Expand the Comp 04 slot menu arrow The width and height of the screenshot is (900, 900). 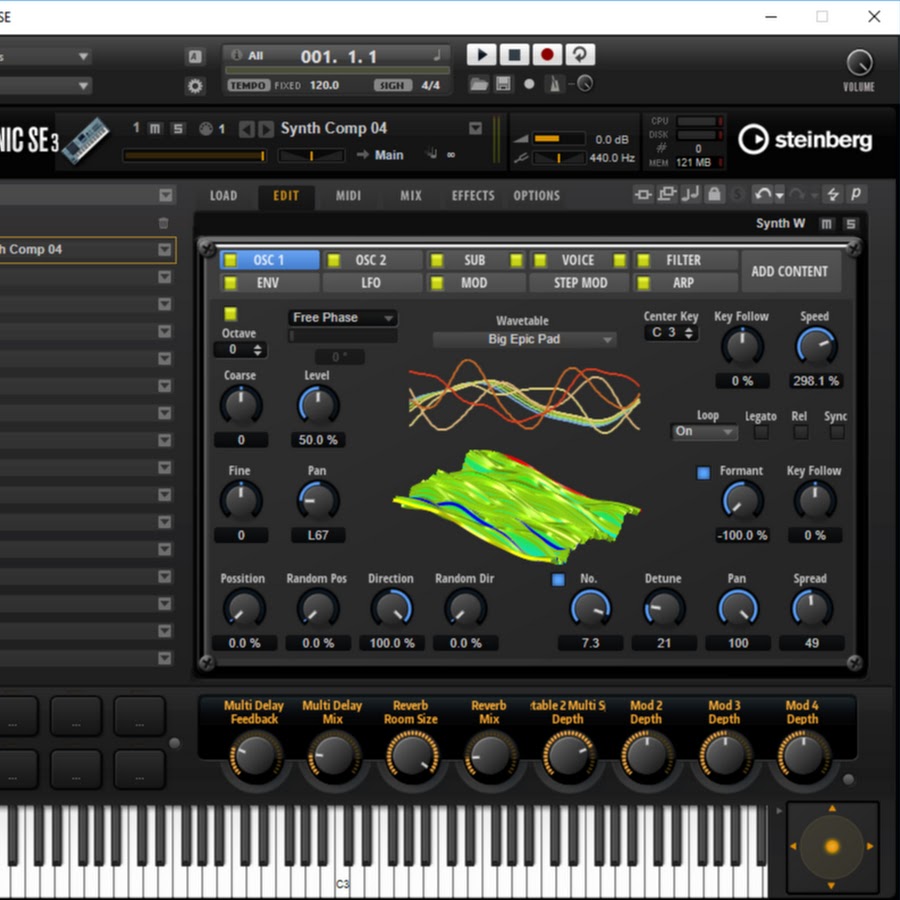[x=165, y=250]
